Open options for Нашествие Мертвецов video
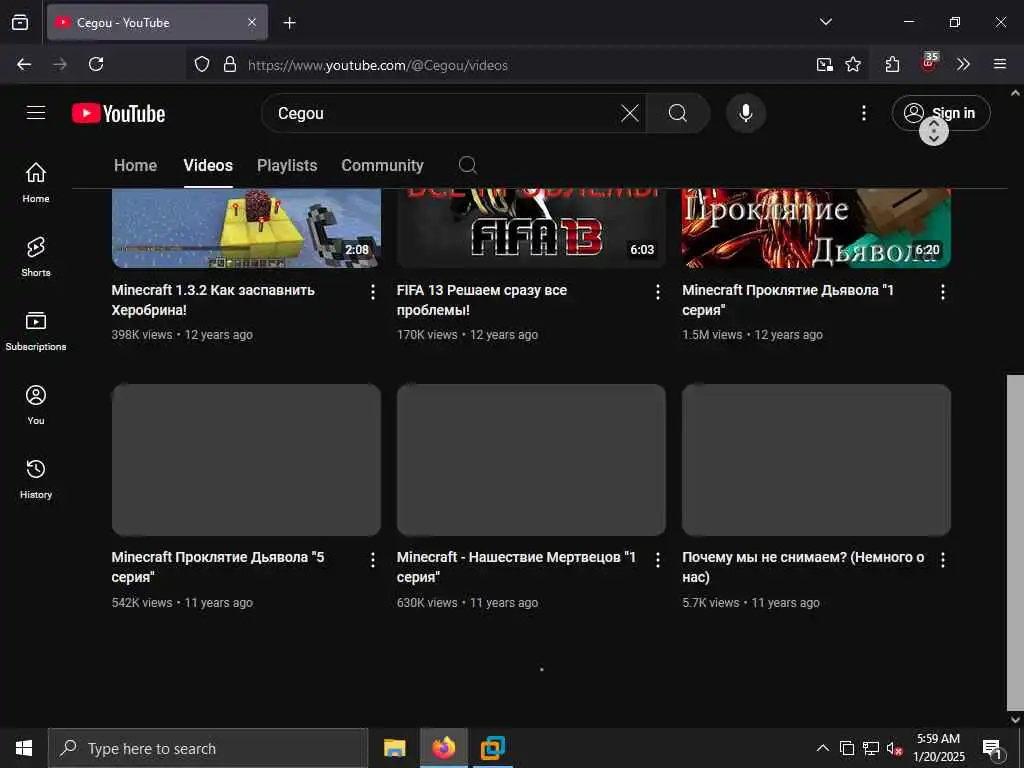Image resolution: width=1024 pixels, height=768 pixels. point(658,559)
